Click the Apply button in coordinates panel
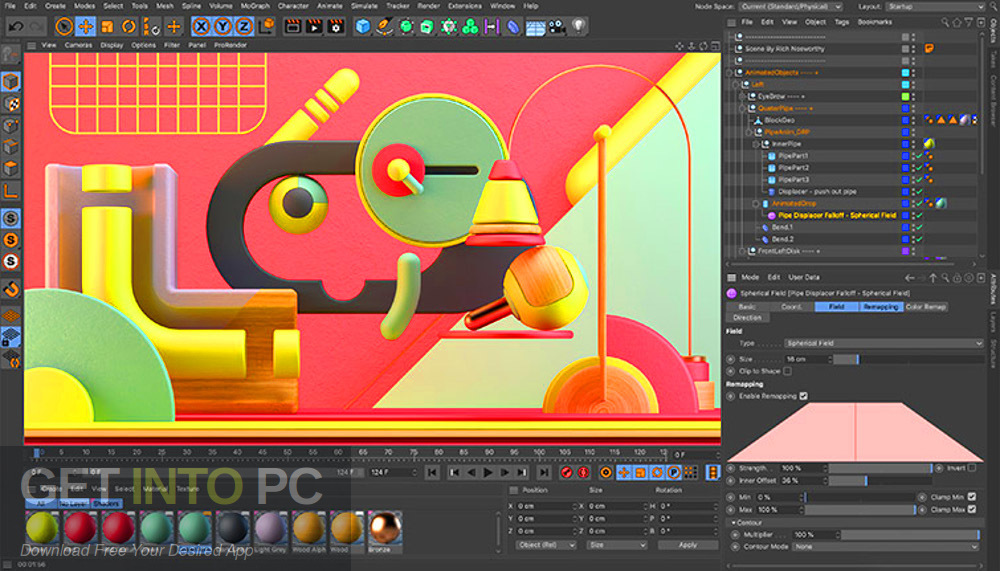 pos(687,545)
